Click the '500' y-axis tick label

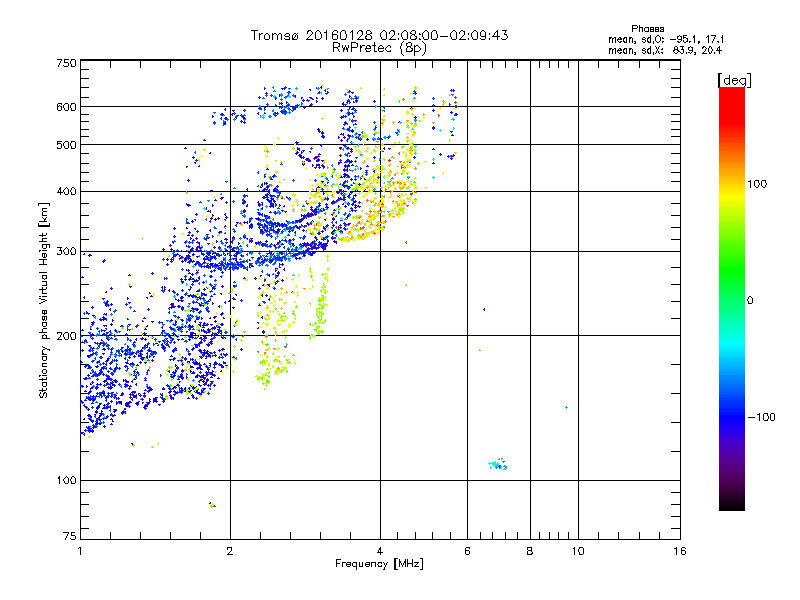point(66,145)
